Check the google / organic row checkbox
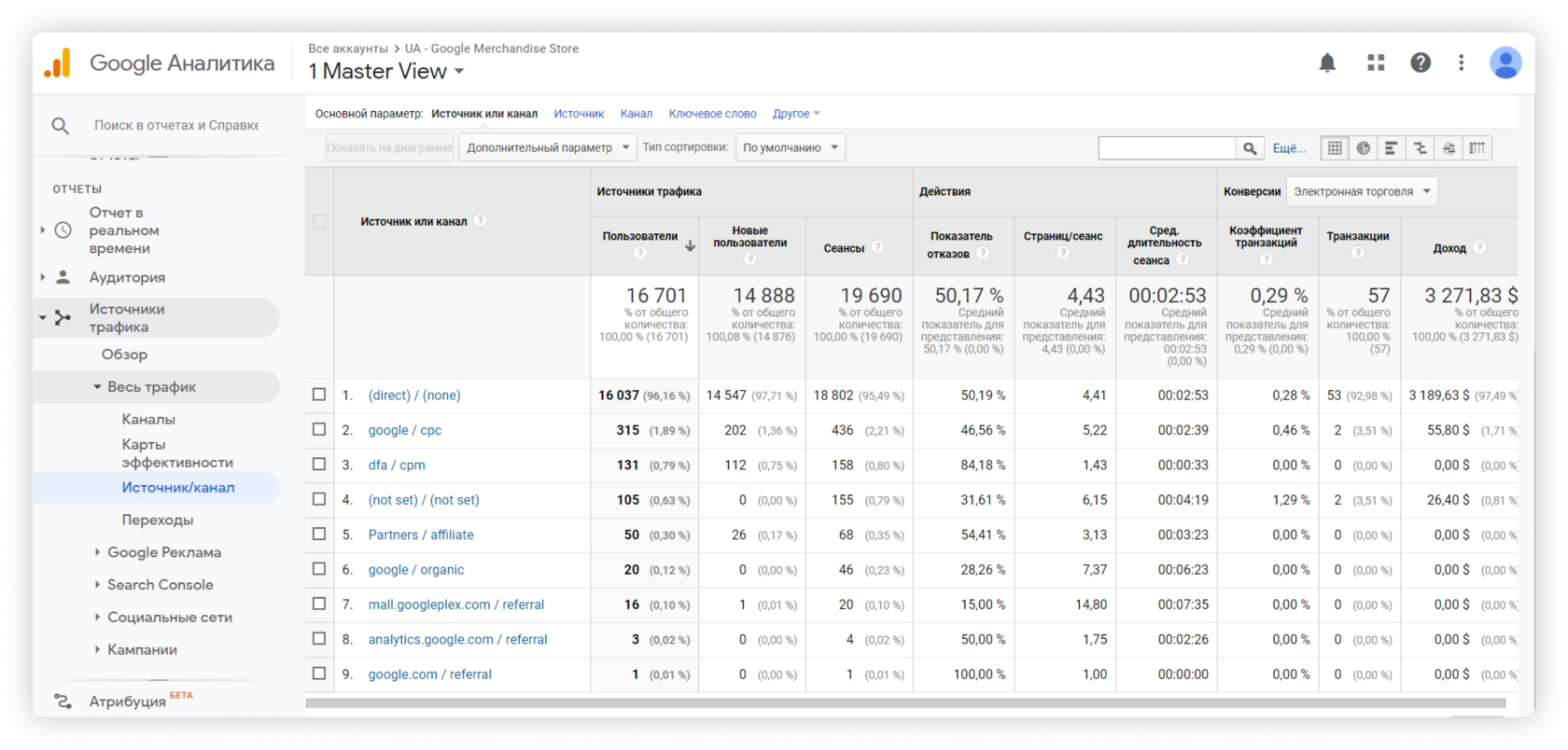1568x750 pixels. [x=319, y=569]
